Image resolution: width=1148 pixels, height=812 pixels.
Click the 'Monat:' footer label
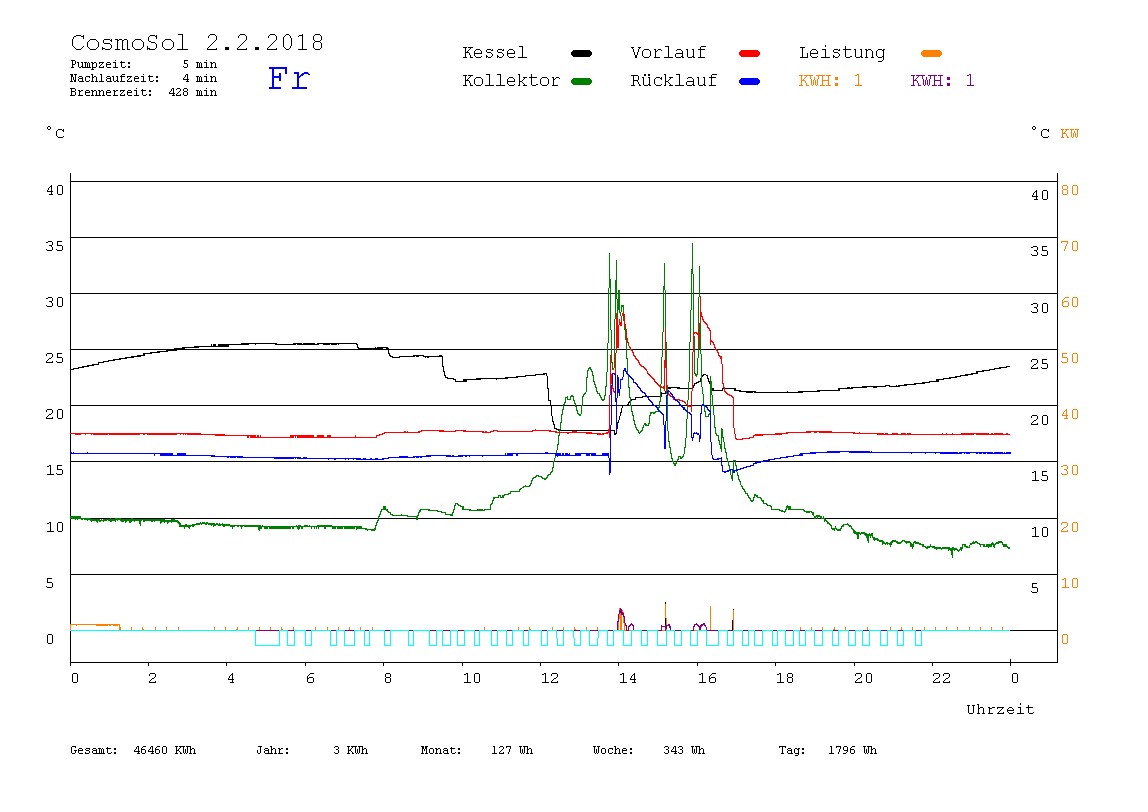tap(441, 750)
